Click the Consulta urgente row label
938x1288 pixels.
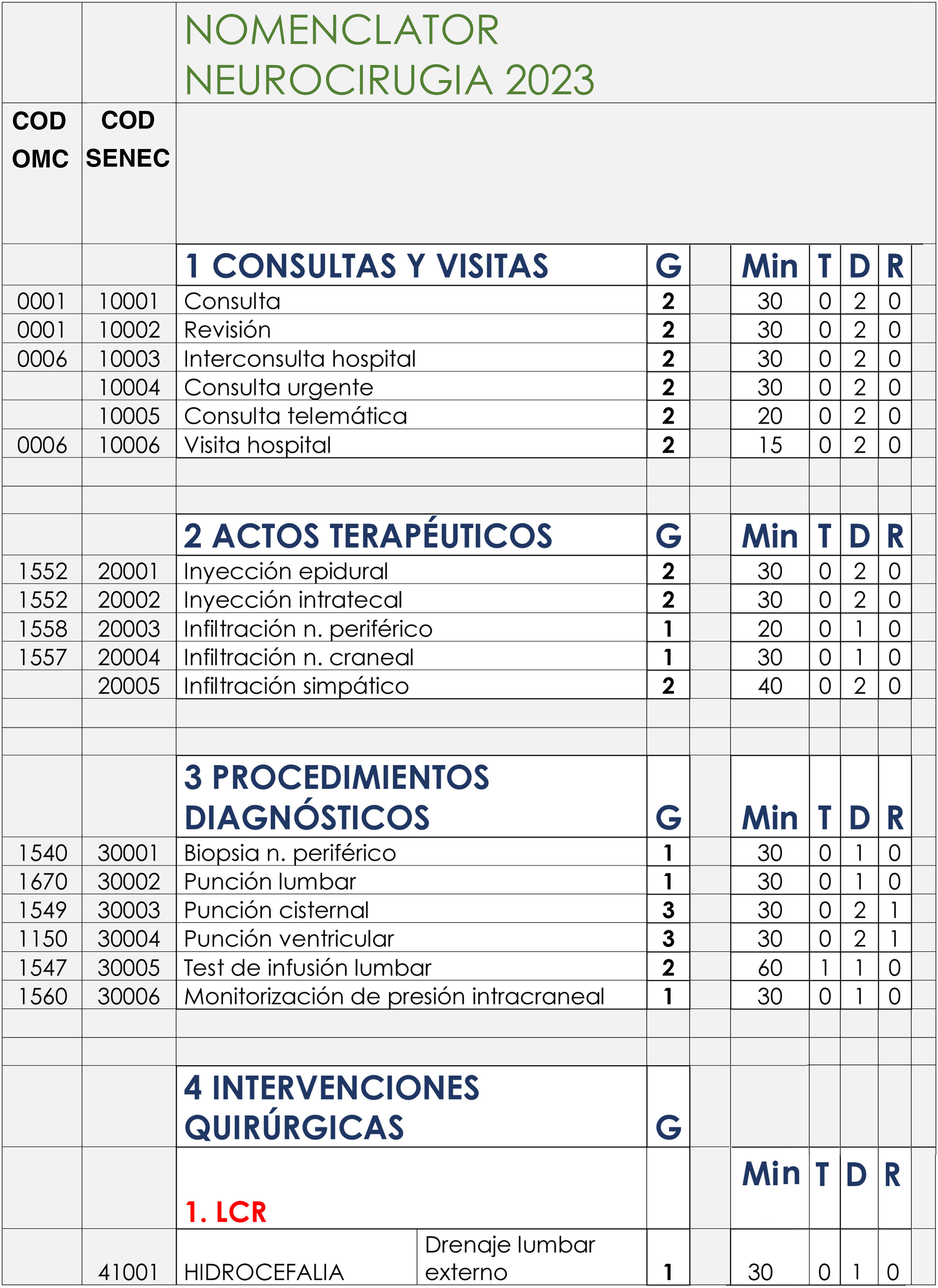coord(278,387)
